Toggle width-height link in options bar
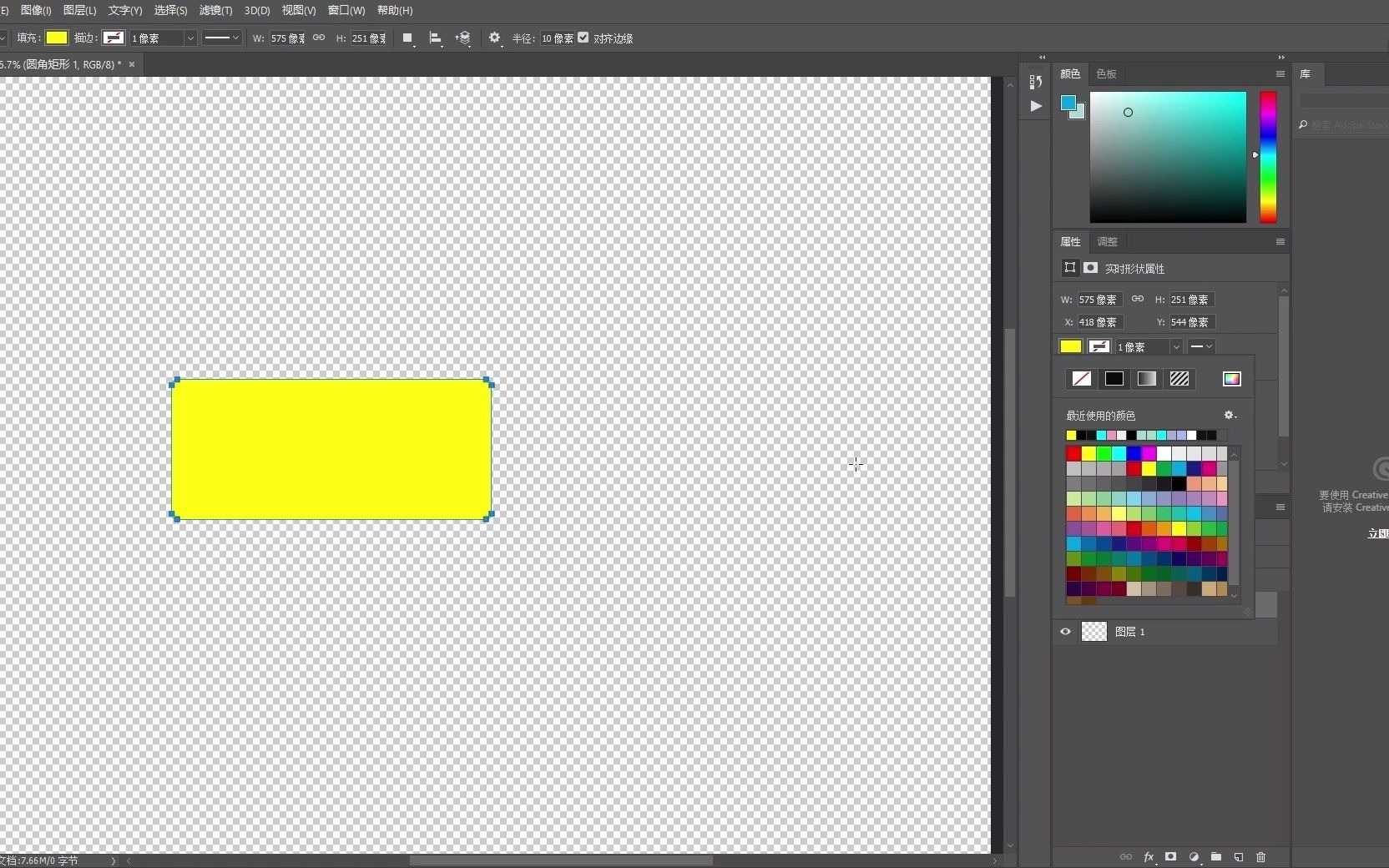Viewport: 1389px width, 868px height. coord(319,38)
